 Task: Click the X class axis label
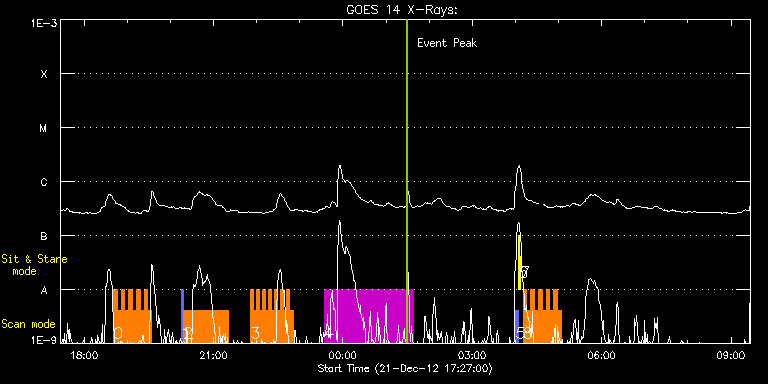click(x=44, y=74)
